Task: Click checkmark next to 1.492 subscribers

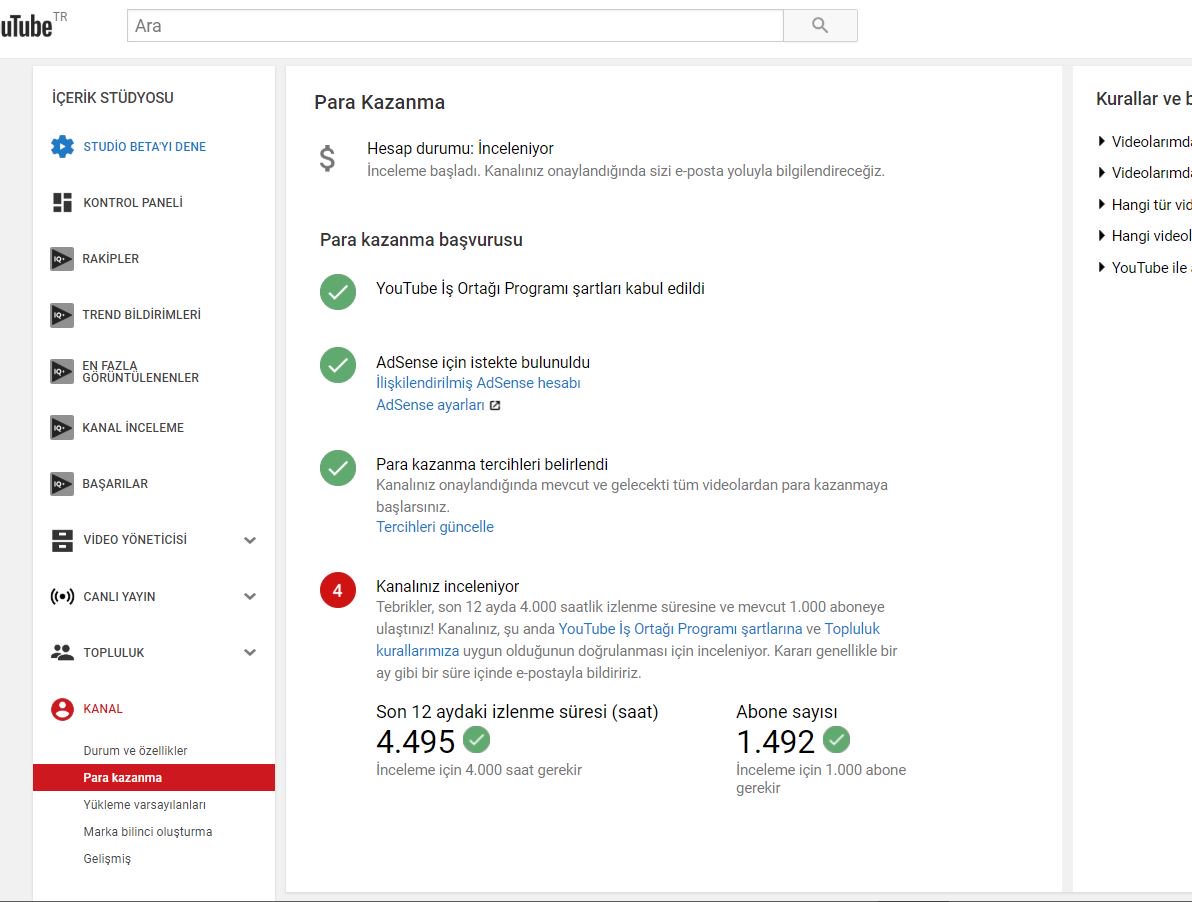Action: (x=836, y=739)
